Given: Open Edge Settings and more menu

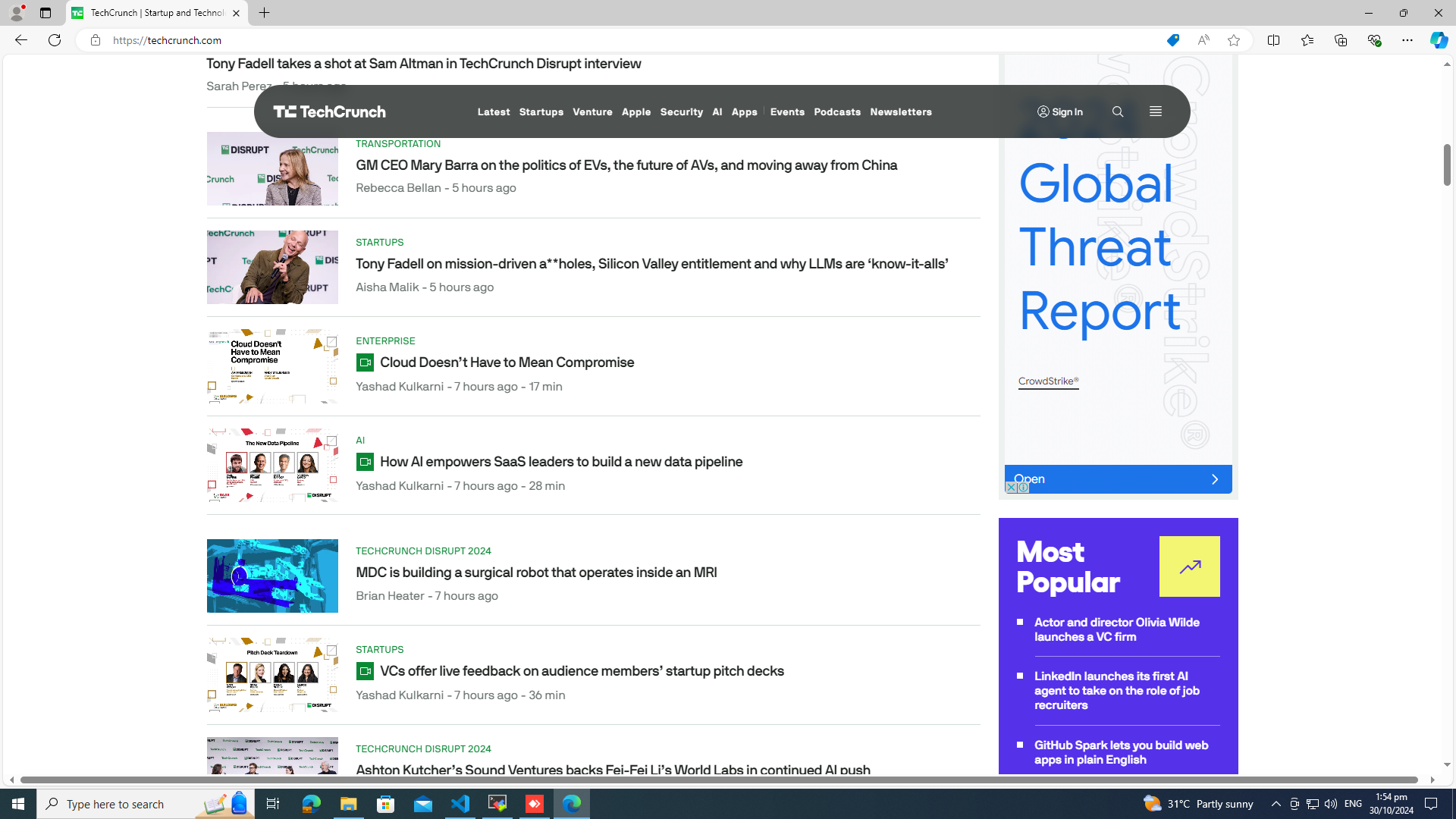Looking at the screenshot, I should coord(1407,40).
